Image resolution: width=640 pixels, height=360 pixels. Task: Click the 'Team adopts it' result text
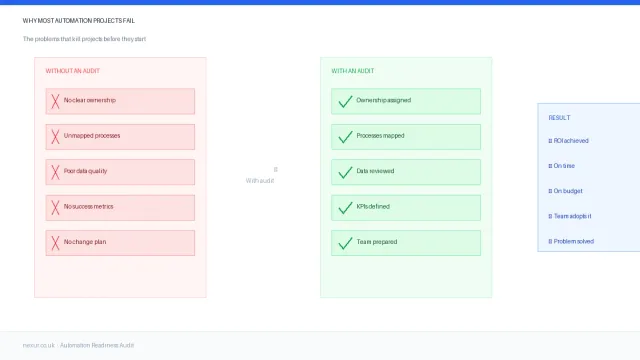pyautogui.click(x=572, y=216)
